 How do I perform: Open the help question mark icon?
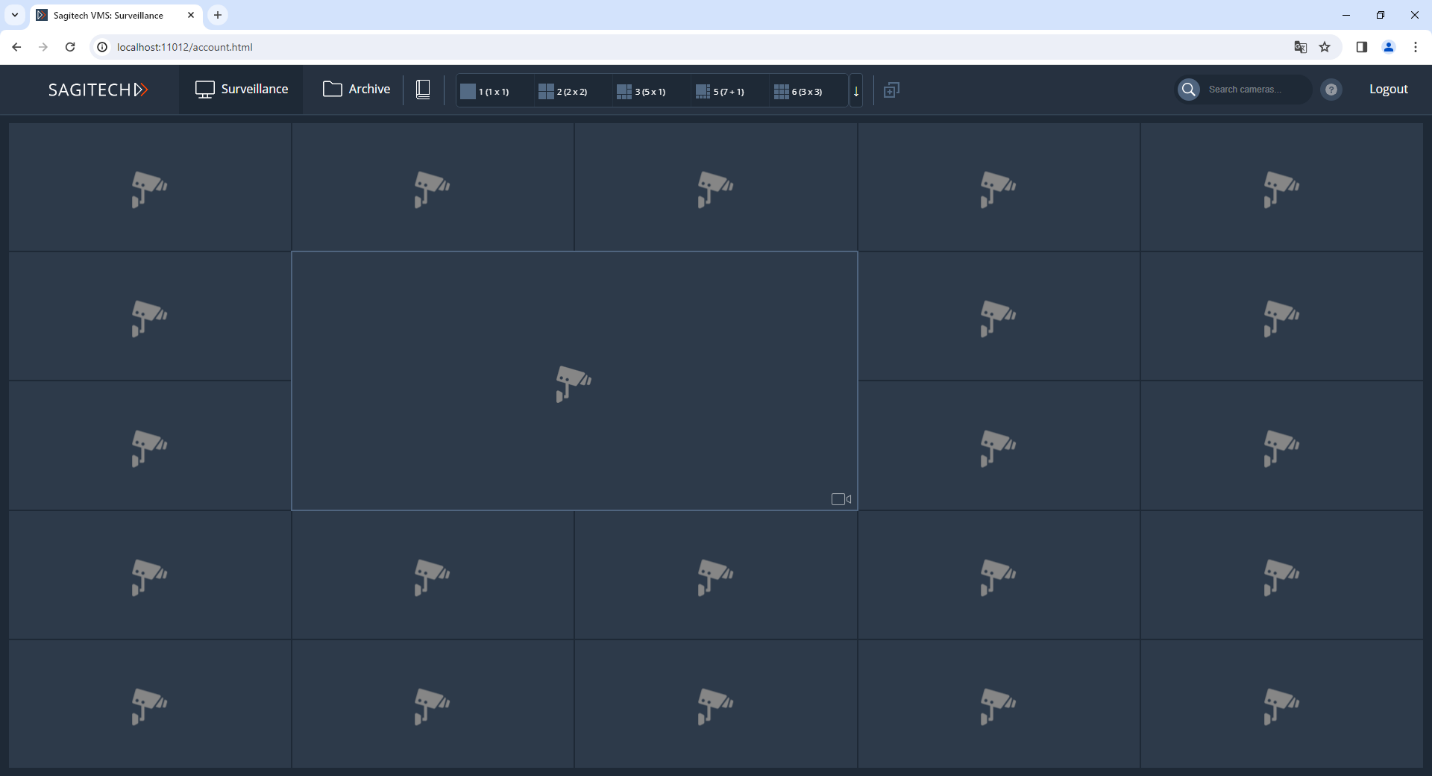click(x=1331, y=90)
